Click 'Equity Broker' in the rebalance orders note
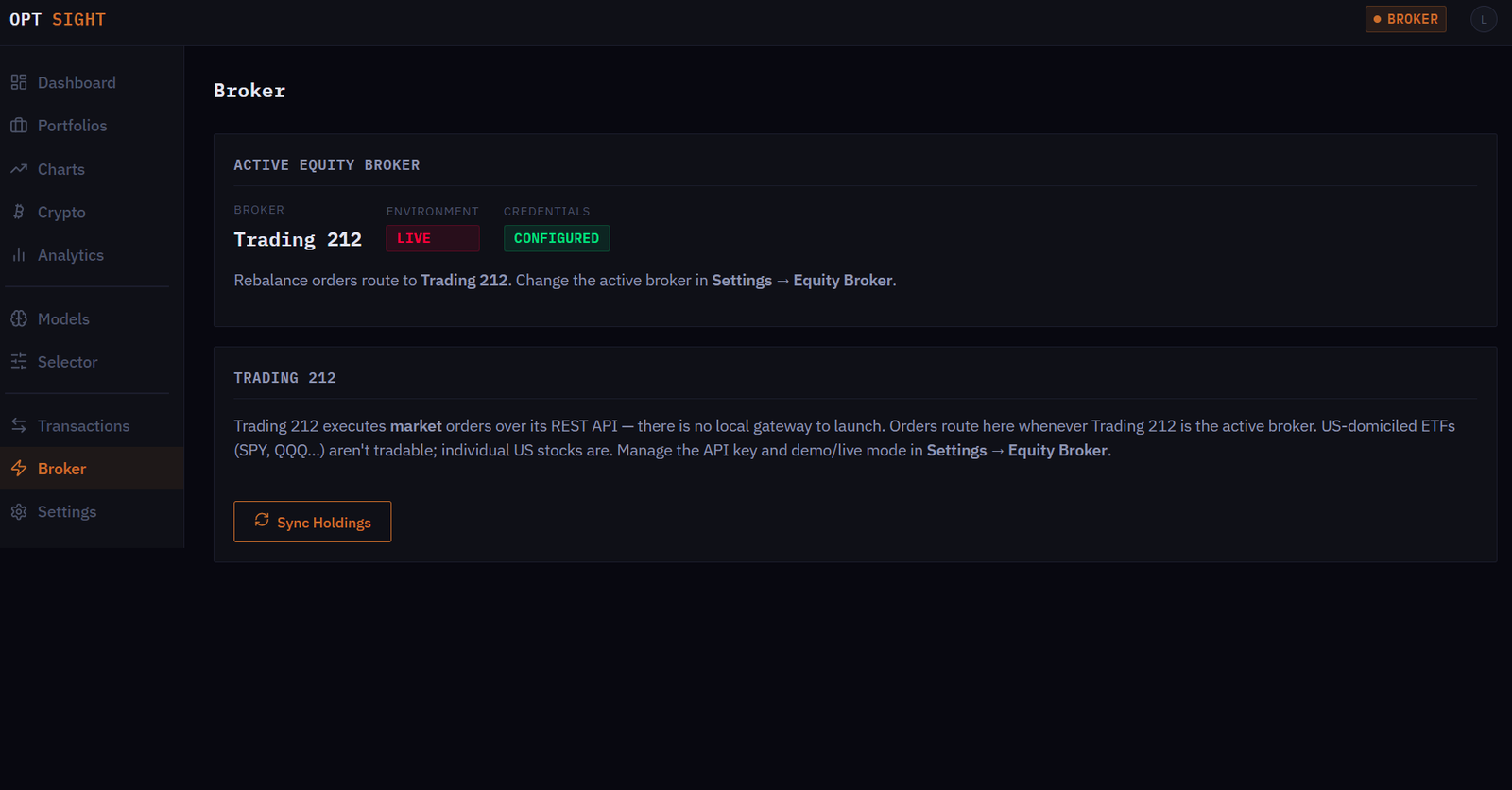 [843, 281]
